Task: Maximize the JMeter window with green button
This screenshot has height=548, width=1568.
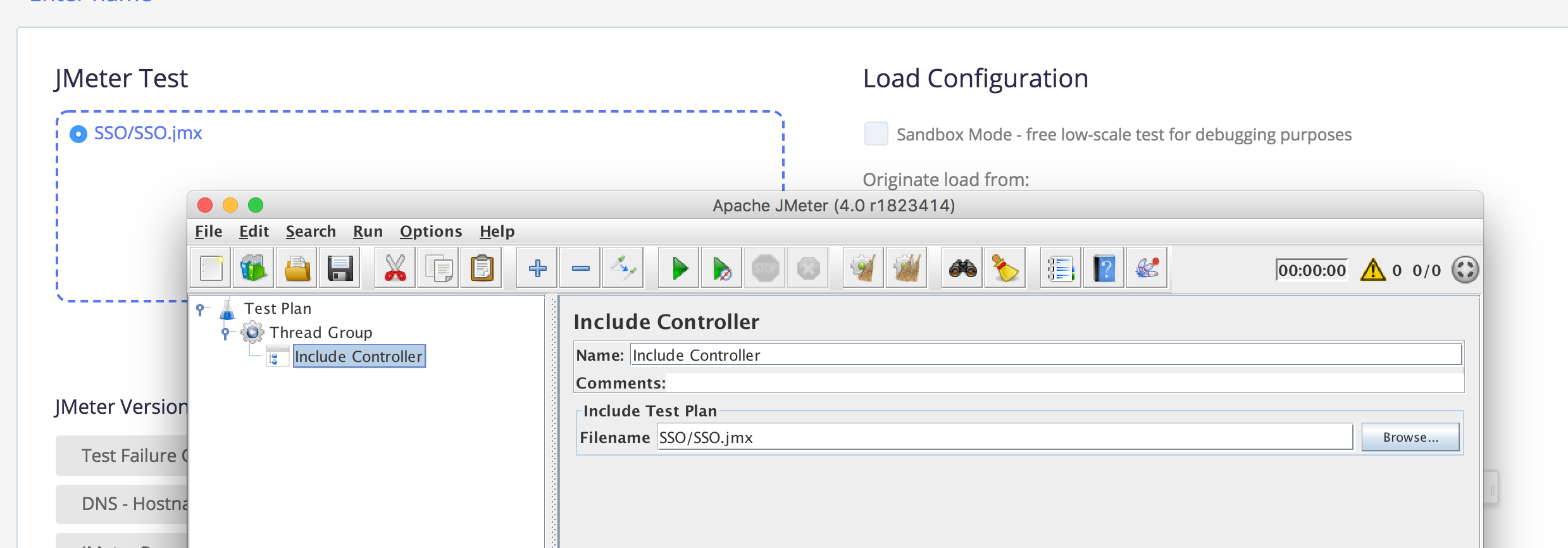Action: [256, 205]
